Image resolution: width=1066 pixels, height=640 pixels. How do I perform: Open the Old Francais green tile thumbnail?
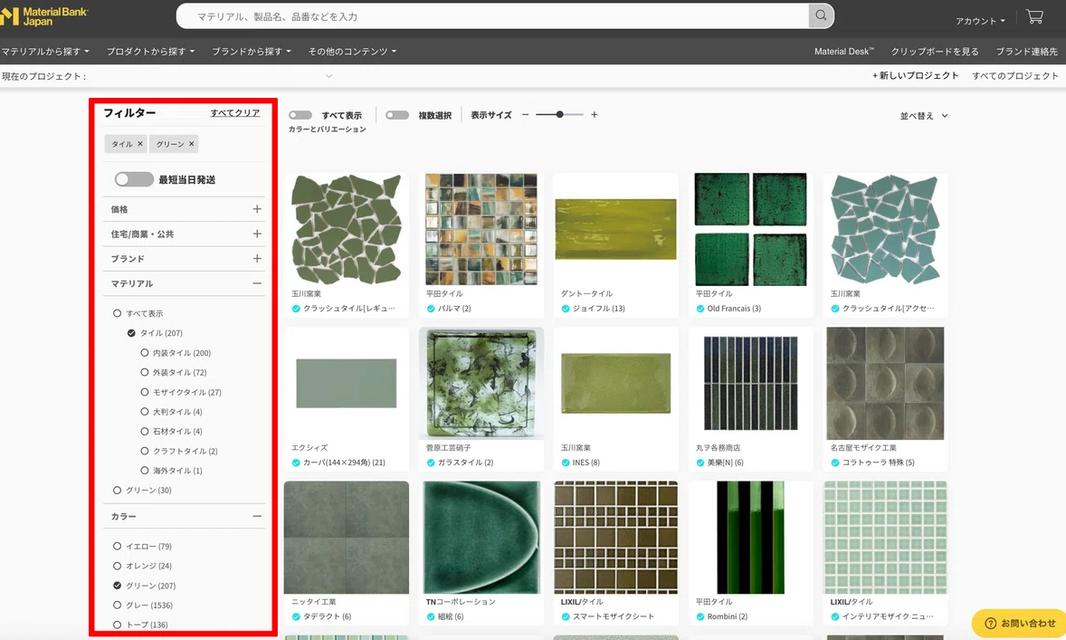pyautogui.click(x=751, y=229)
